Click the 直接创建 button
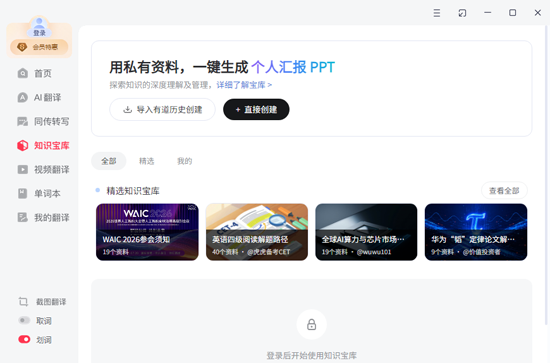 (256, 109)
